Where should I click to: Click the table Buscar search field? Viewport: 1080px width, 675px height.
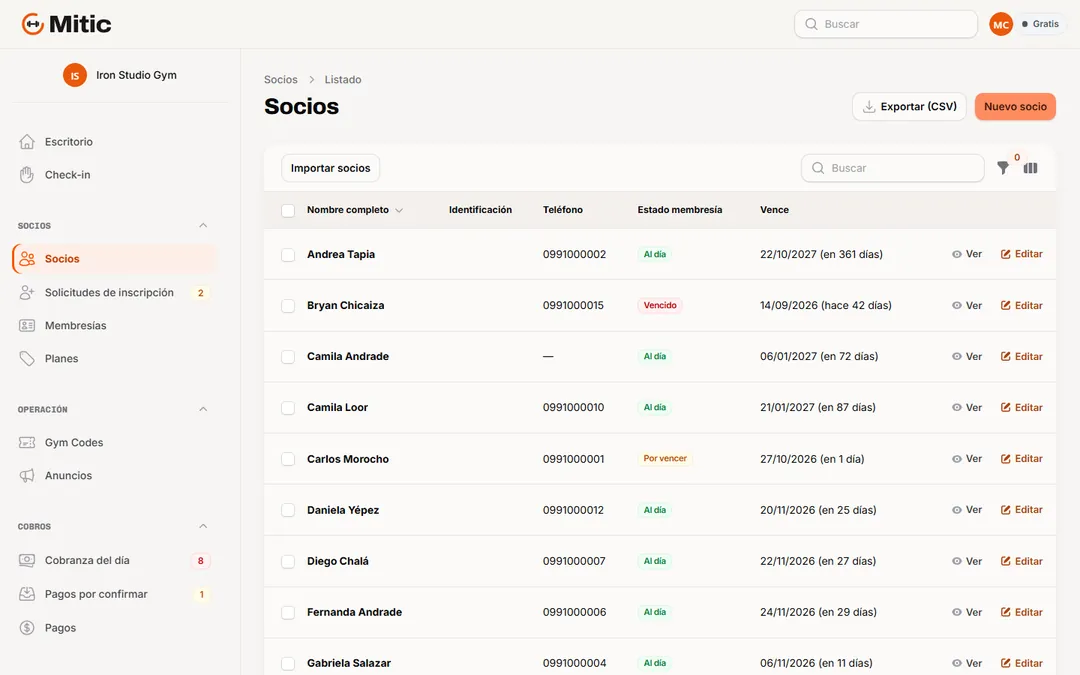pyautogui.click(x=893, y=168)
